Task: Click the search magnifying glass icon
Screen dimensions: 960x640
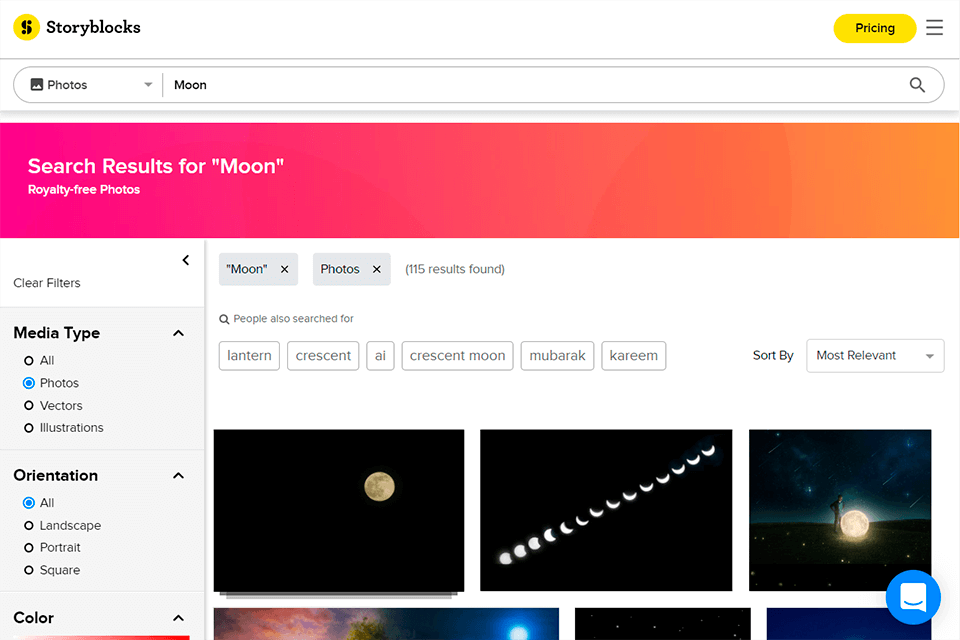Action: pos(917,85)
